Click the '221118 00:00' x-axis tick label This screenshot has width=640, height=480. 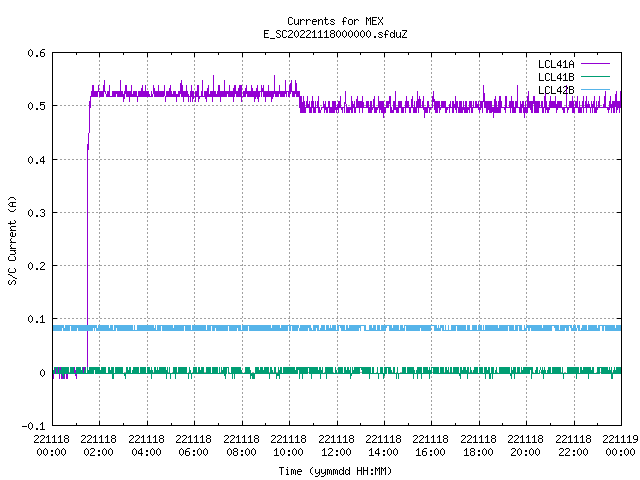tap(51, 446)
